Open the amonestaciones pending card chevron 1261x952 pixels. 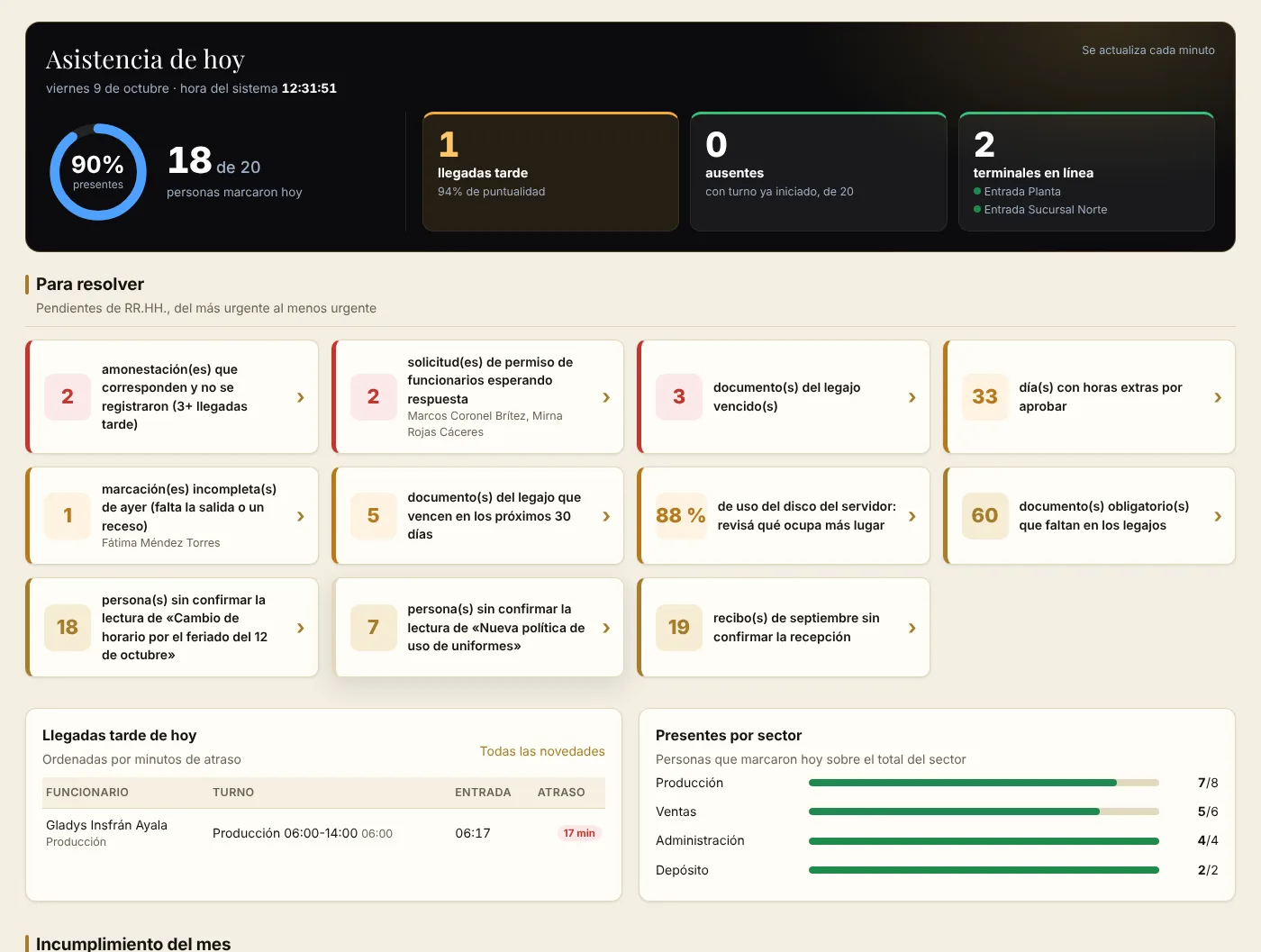[x=301, y=397]
